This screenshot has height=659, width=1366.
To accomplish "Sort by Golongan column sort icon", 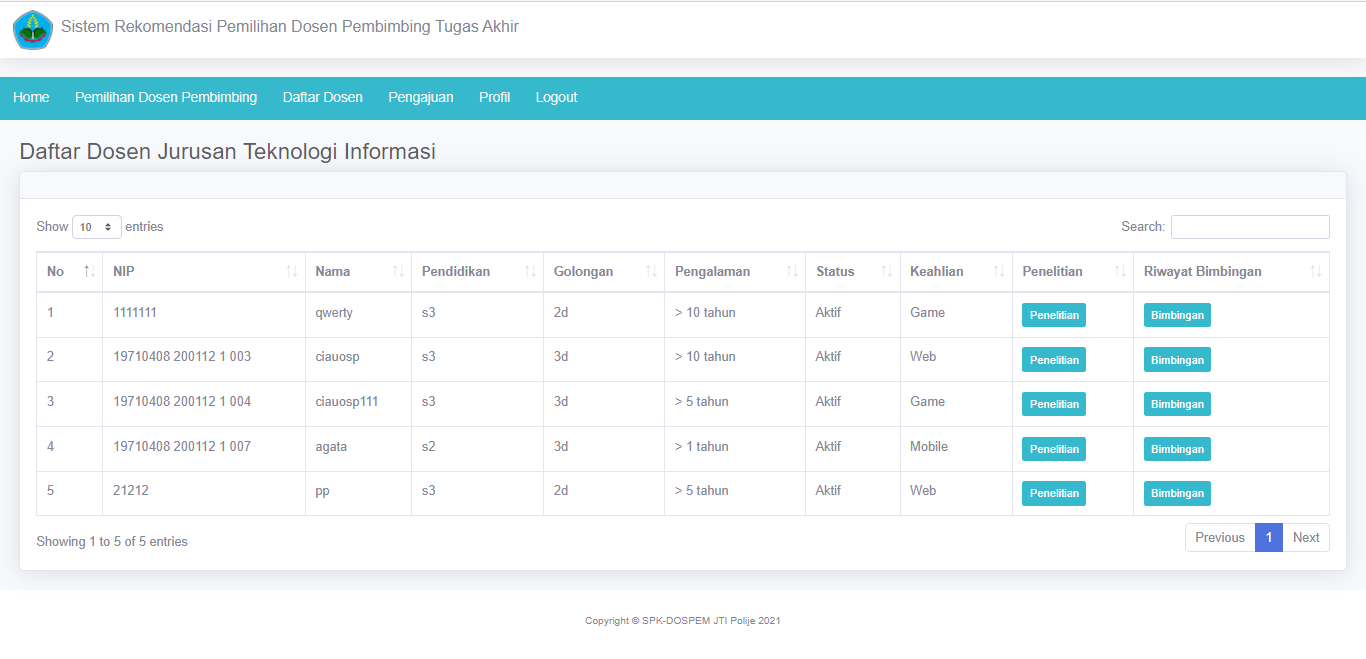I will click(x=650, y=272).
